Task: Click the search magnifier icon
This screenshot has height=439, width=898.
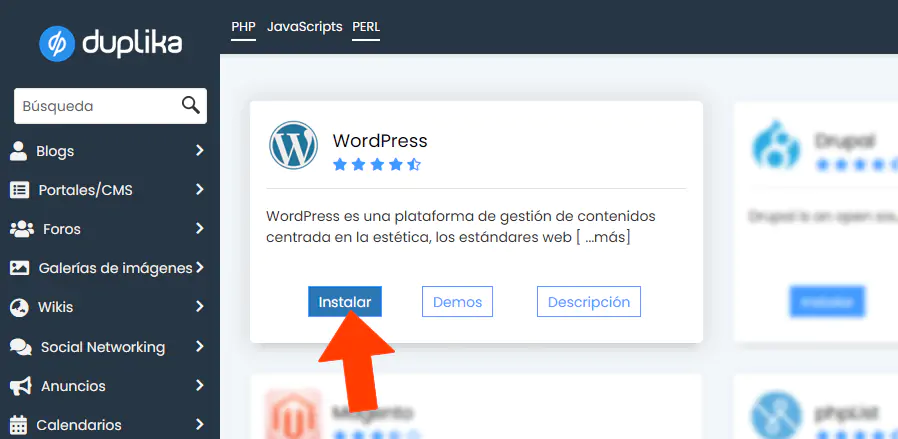Action: [191, 105]
